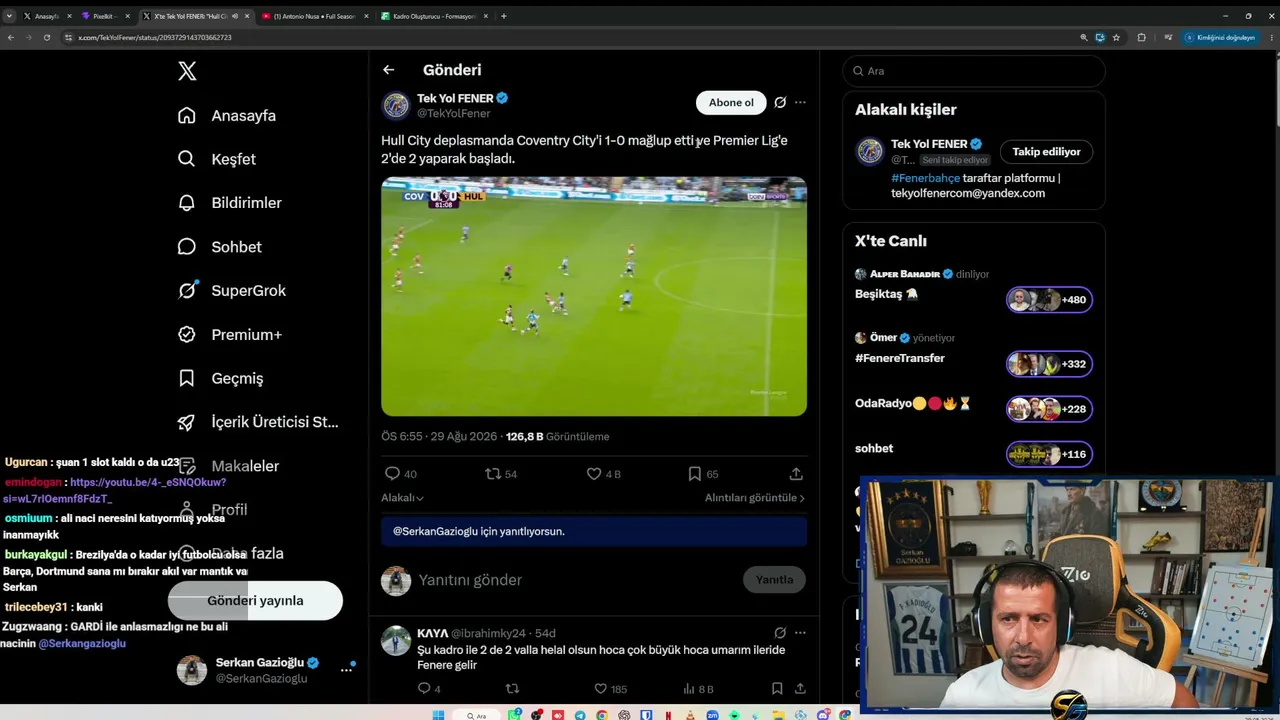Open the #Fenerbahçe hashtag link
1280x720 pixels.
click(x=925, y=178)
